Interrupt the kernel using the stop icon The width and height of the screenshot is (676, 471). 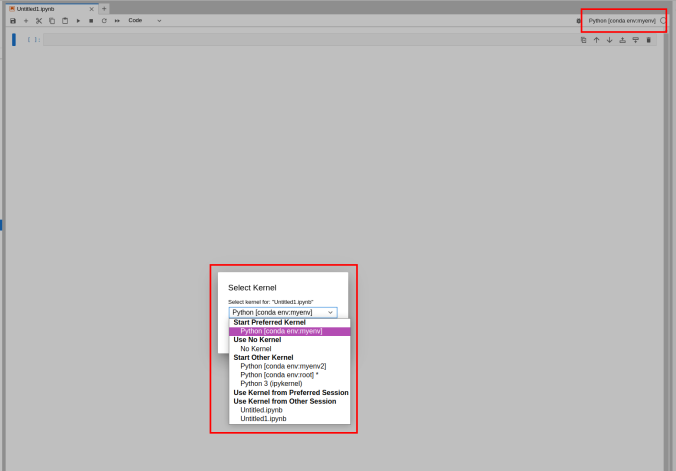(91, 20)
